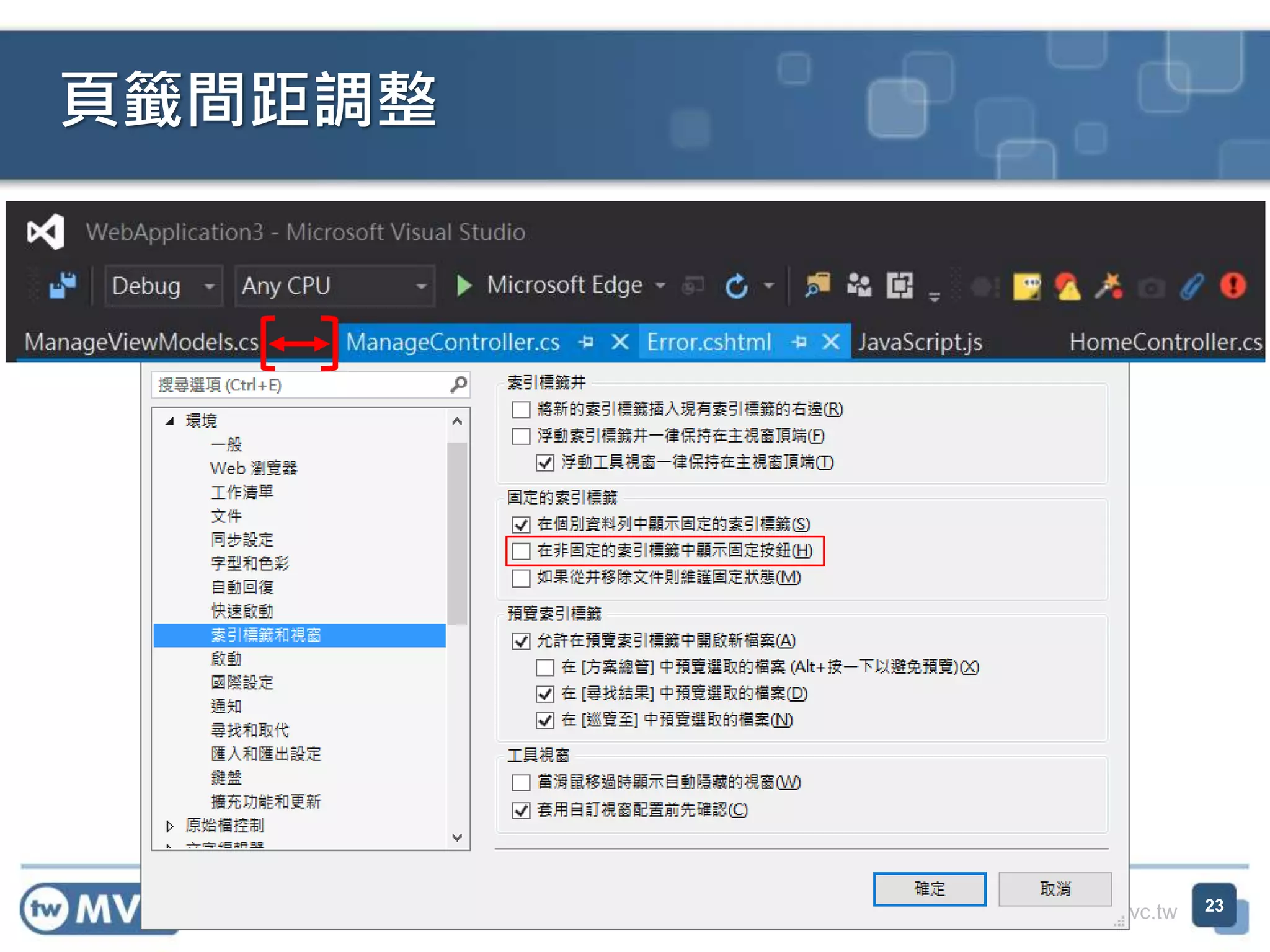Image resolution: width=1270 pixels, height=952 pixels.
Task: Switch to Error.cshtml tab
Action: tap(709, 342)
